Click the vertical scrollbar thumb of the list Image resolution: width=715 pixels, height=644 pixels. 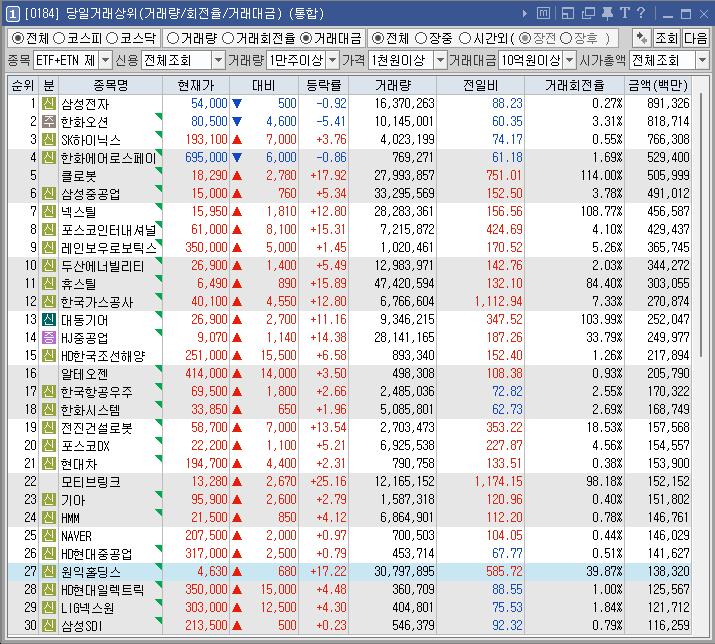[x=701, y=223]
